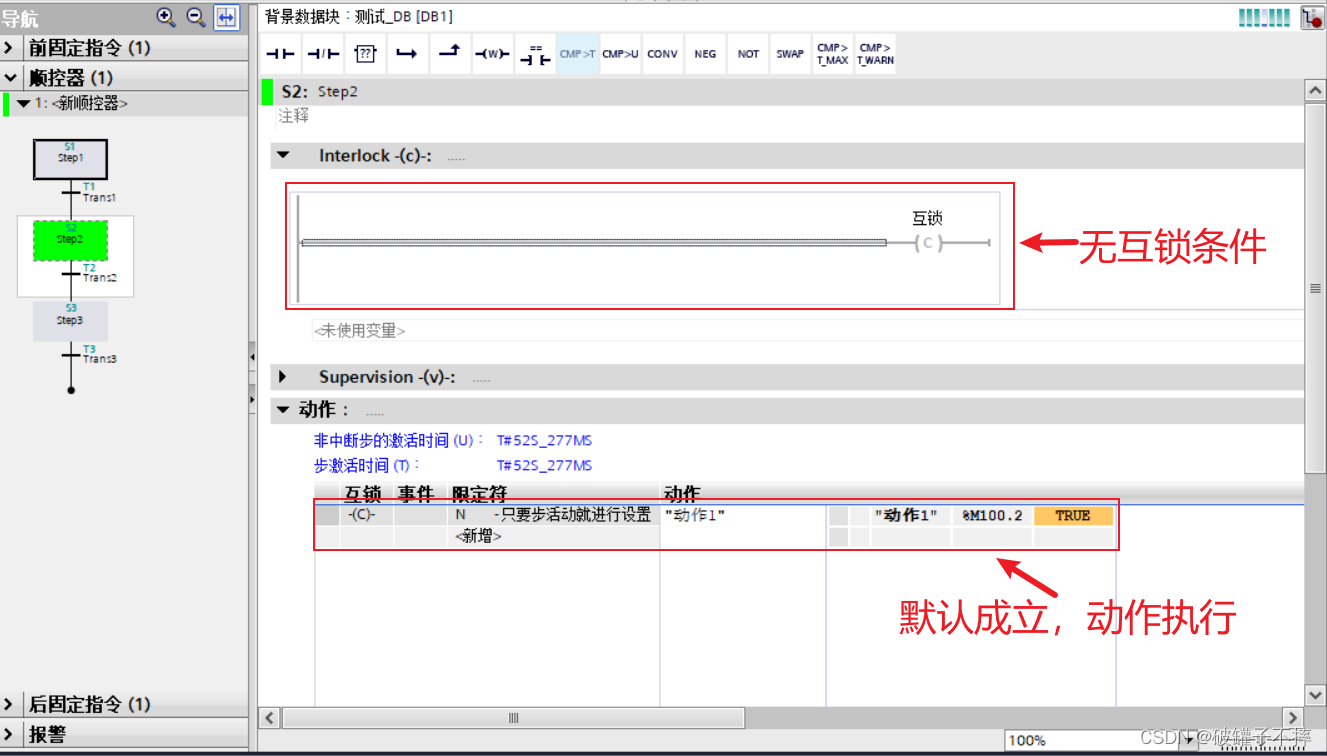The height and width of the screenshot is (756, 1327).
Task: Collapse 顺控器 (1) section
Action: point(10,78)
